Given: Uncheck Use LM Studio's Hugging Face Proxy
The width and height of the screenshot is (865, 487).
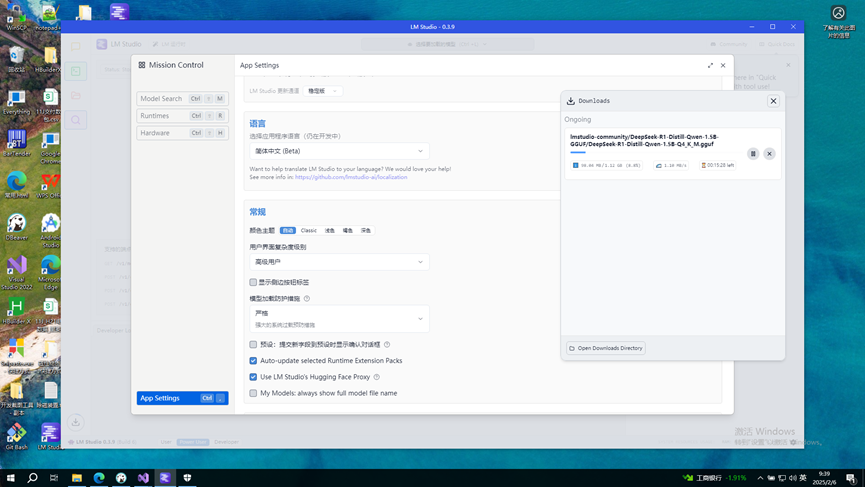Looking at the screenshot, I should point(253,377).
